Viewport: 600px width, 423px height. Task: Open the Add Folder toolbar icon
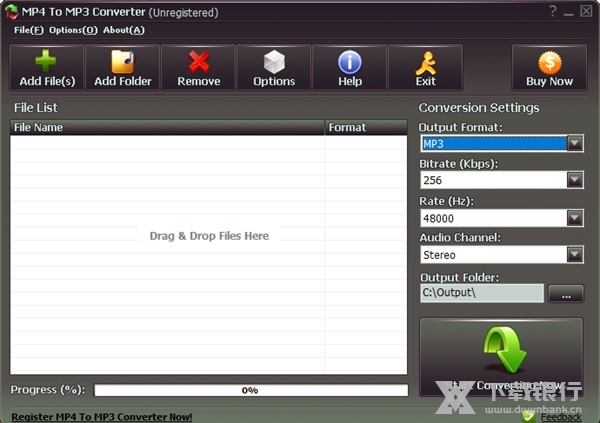pos(122,62)
